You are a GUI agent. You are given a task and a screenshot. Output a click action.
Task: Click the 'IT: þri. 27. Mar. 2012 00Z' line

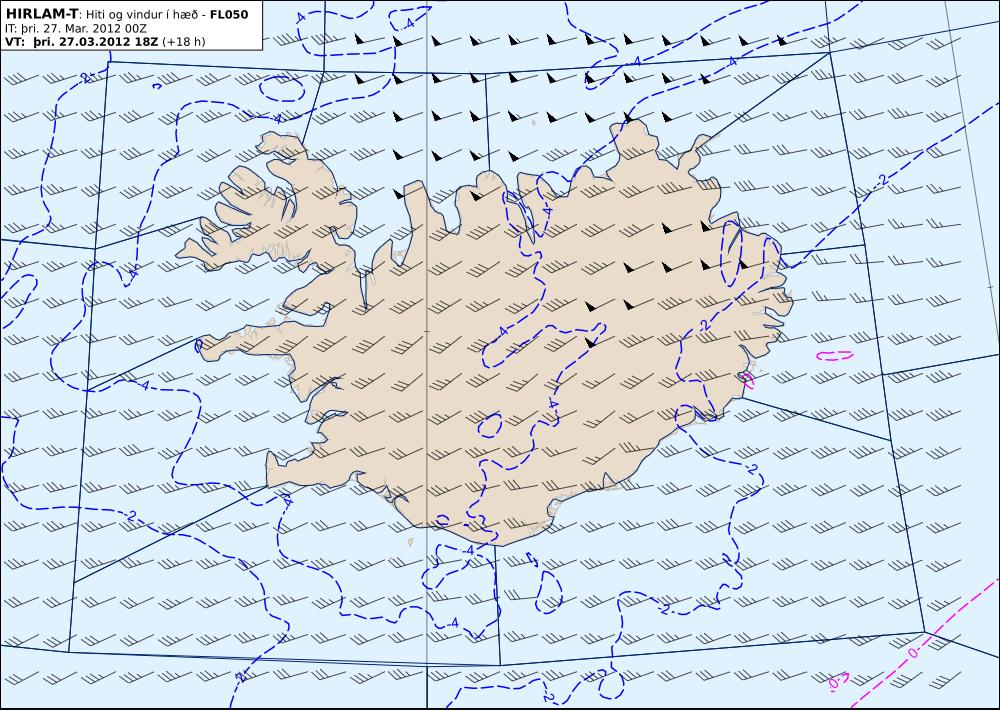[75, 29]
